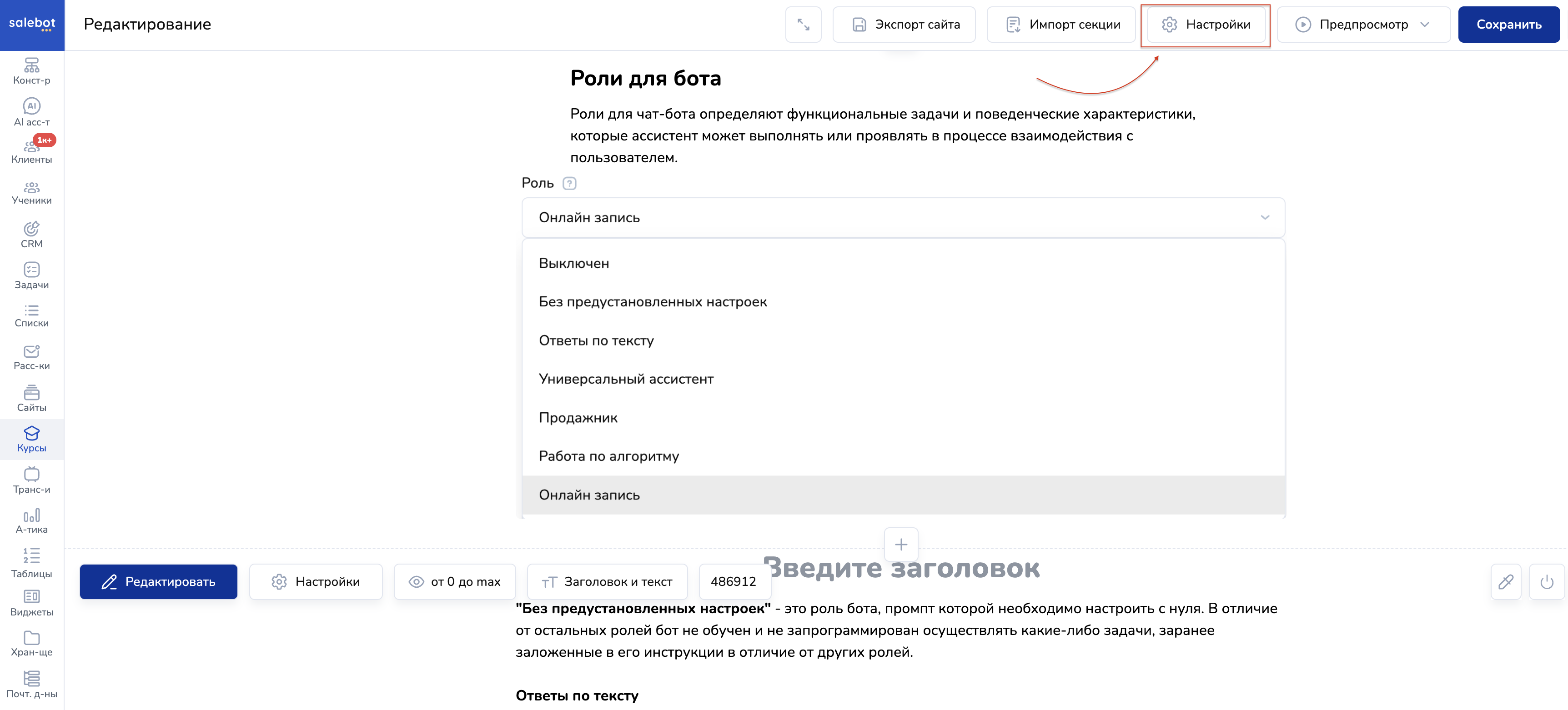Open section Настройки in the bottom toolbar

click(315, 582)
